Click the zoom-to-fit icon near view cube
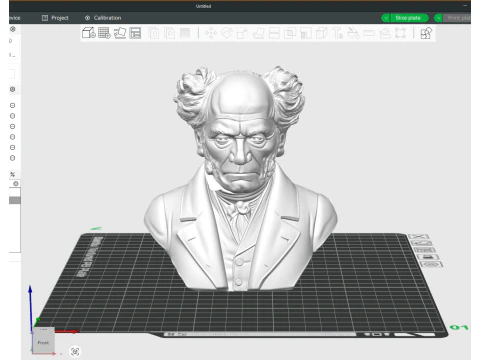The height and width of the screenshot is (360, 480). coord(75,351)
